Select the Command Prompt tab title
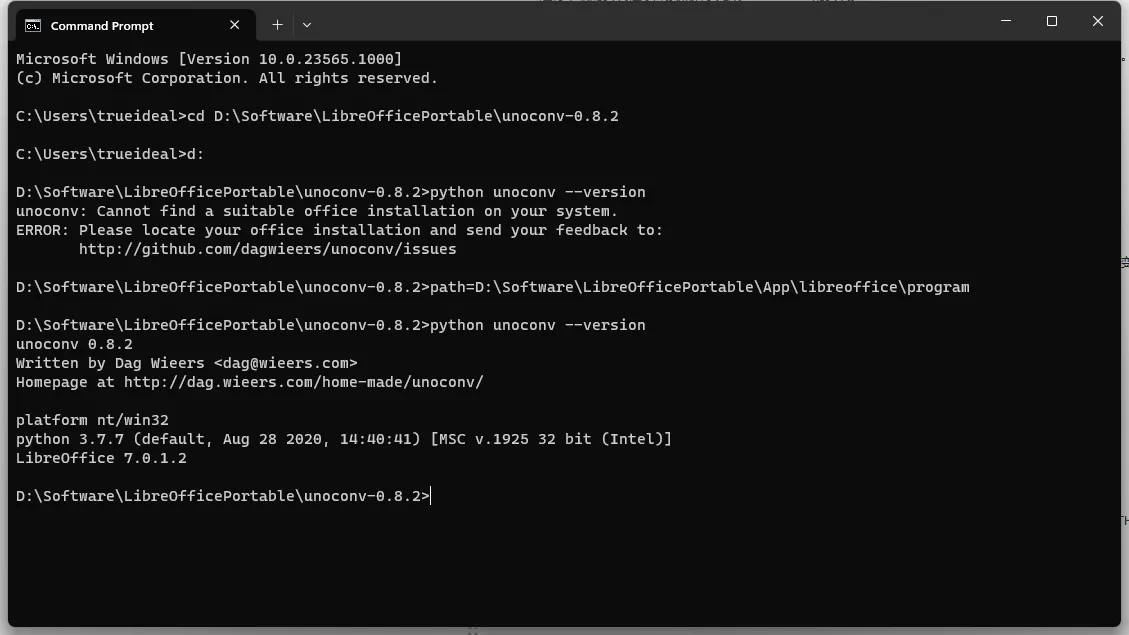 click(102, 26)
